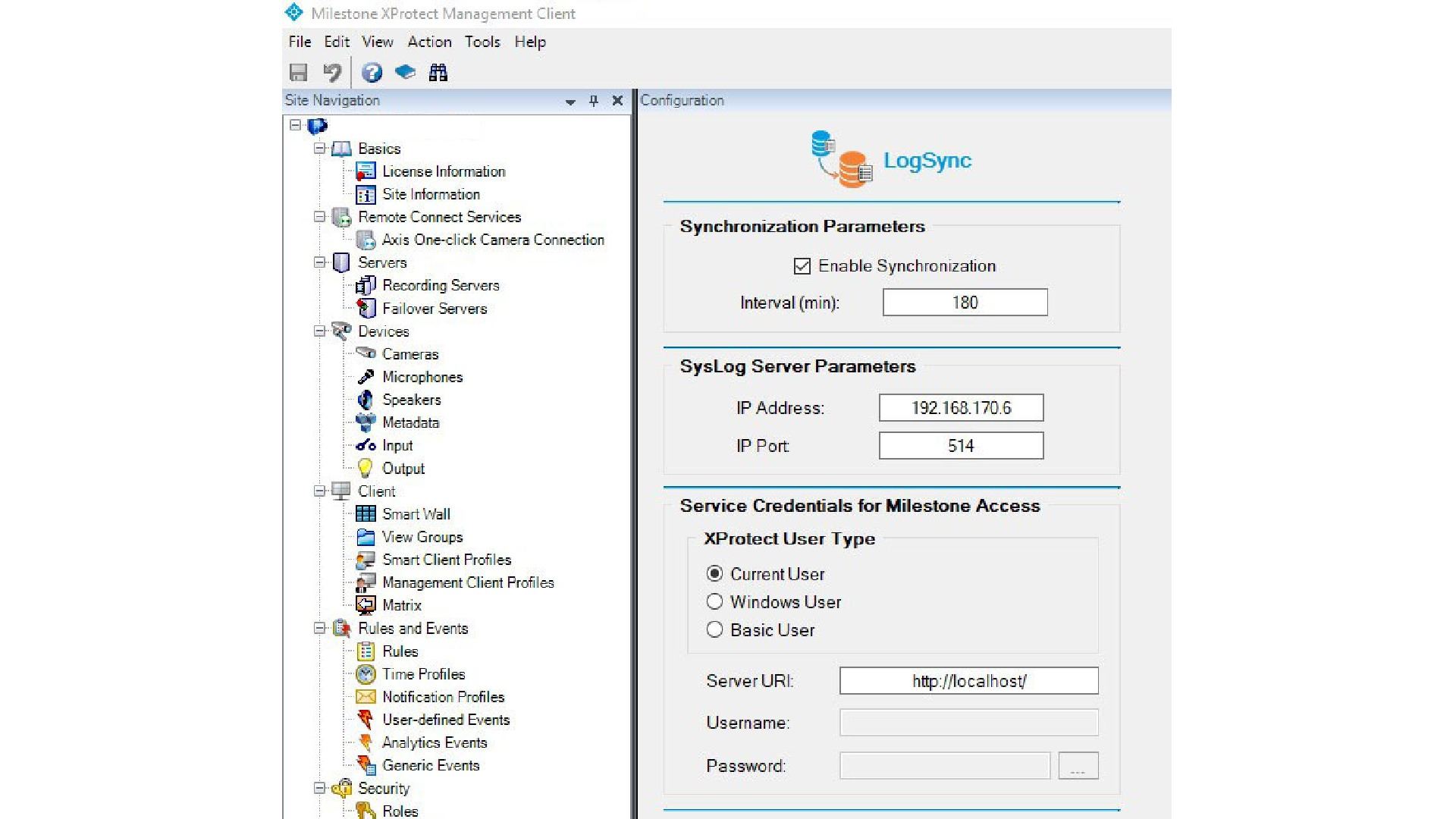
Task: Select License Information icon in tree
Action: [x=366, y=171]
